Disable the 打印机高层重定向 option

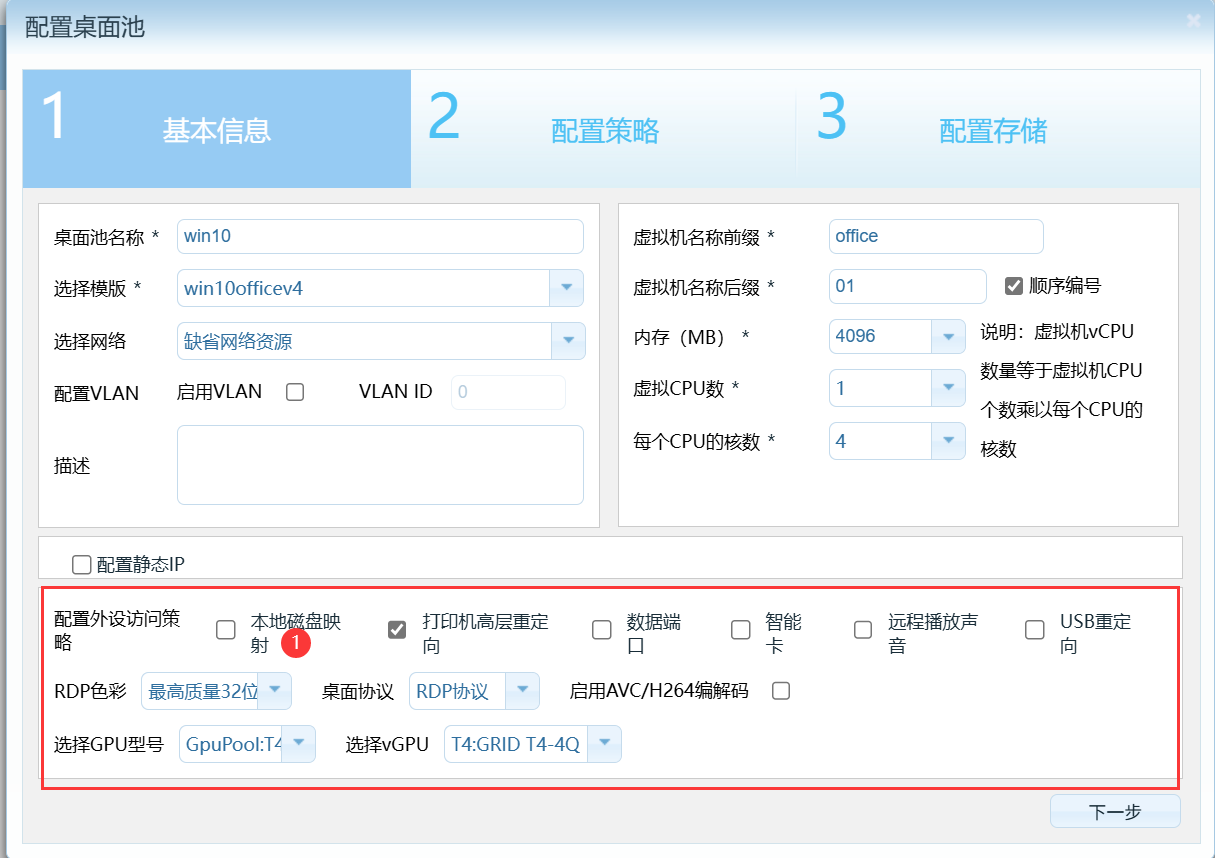(x=397, y=629)
